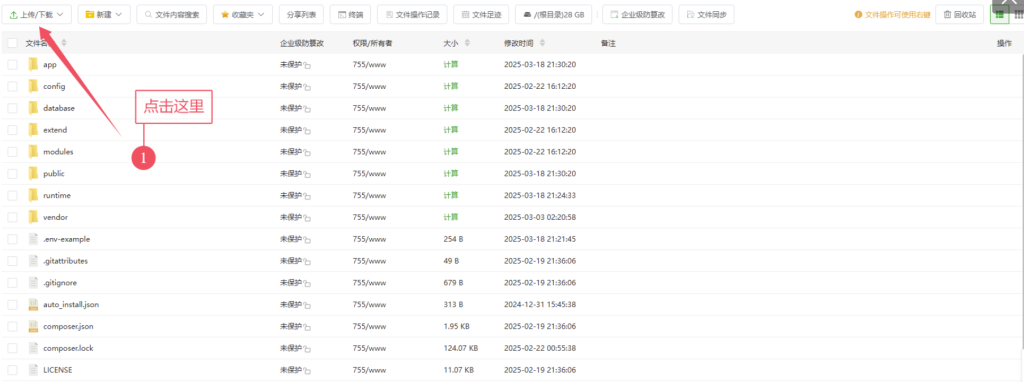Click the .gitignore file icon

tap(34, 283)
